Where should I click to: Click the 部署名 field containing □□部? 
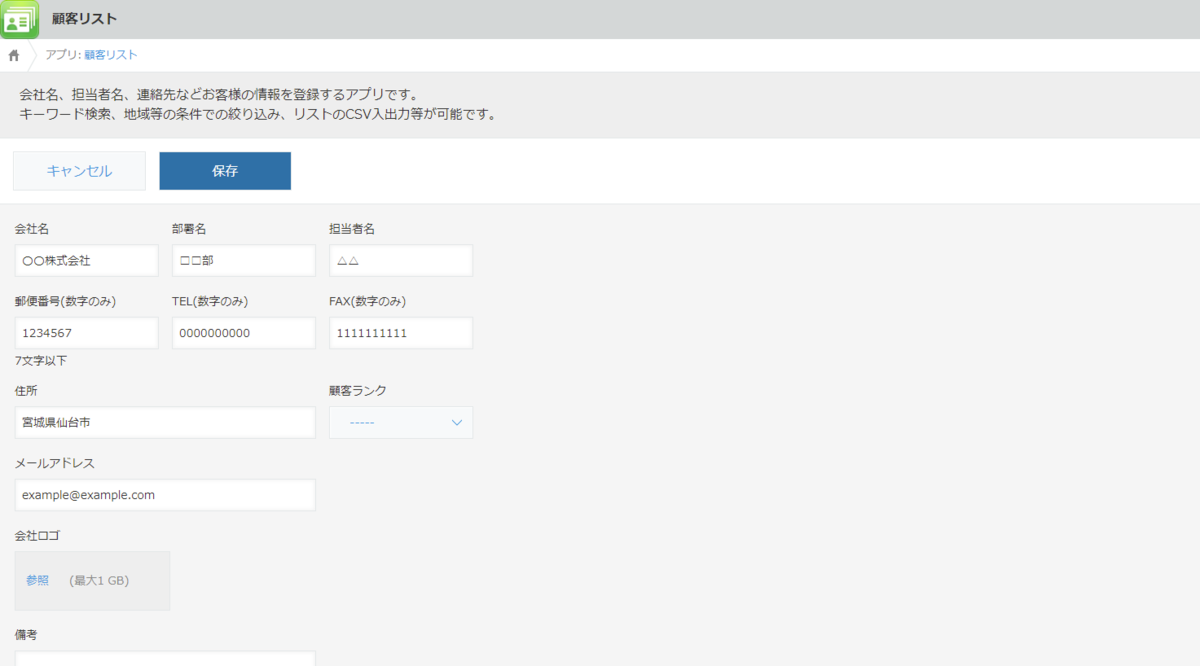tap(243, 260)
